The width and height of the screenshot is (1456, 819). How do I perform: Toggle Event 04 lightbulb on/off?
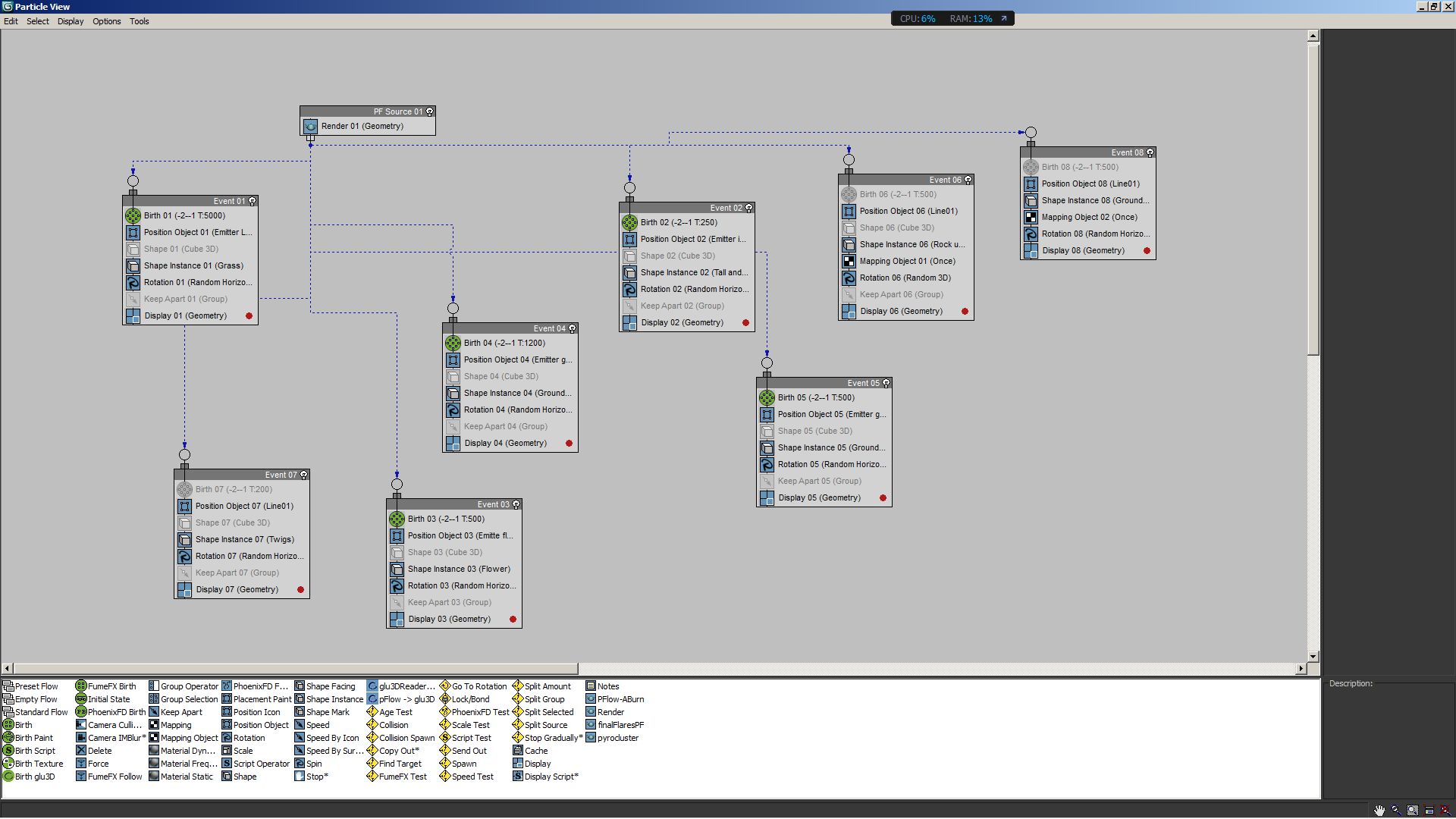tap(573, 328)
